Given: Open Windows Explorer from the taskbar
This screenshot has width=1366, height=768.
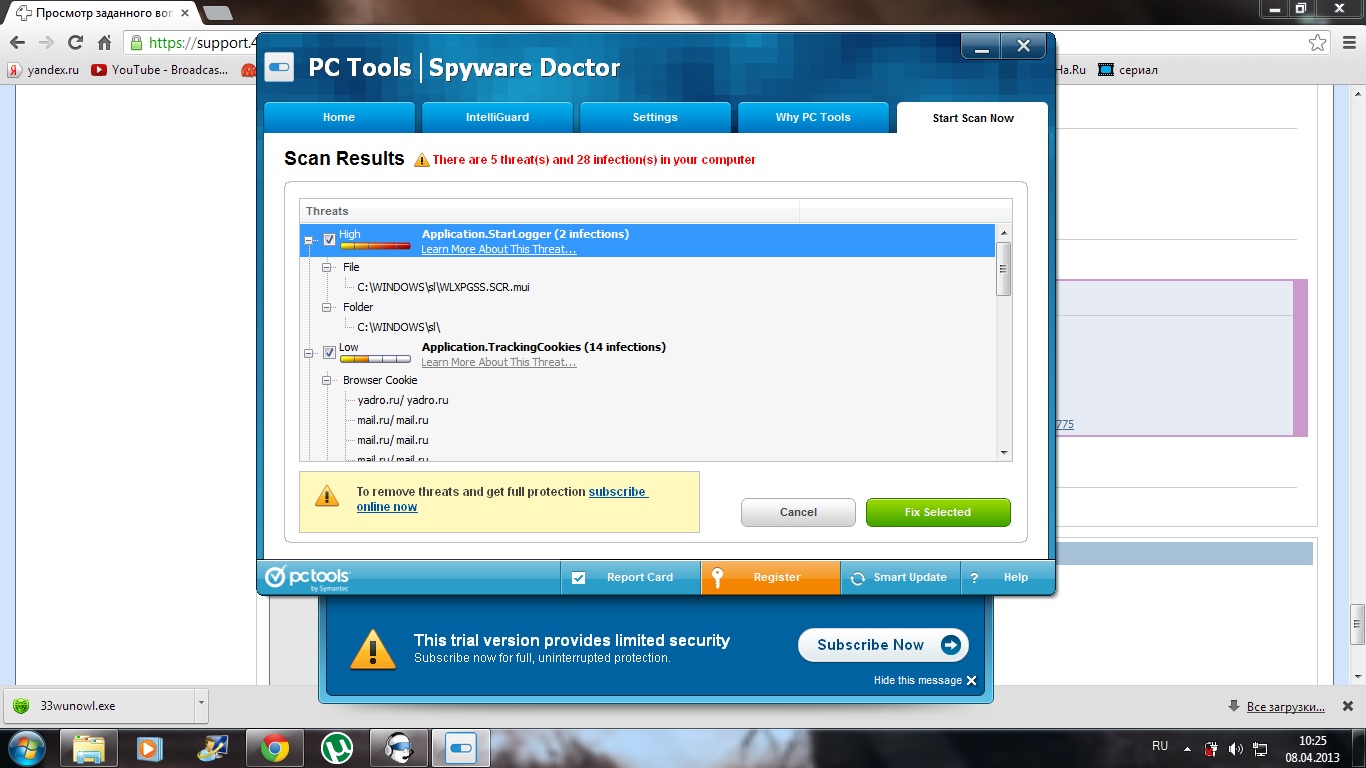Looking at the screenshot, I should pos(89,747).
